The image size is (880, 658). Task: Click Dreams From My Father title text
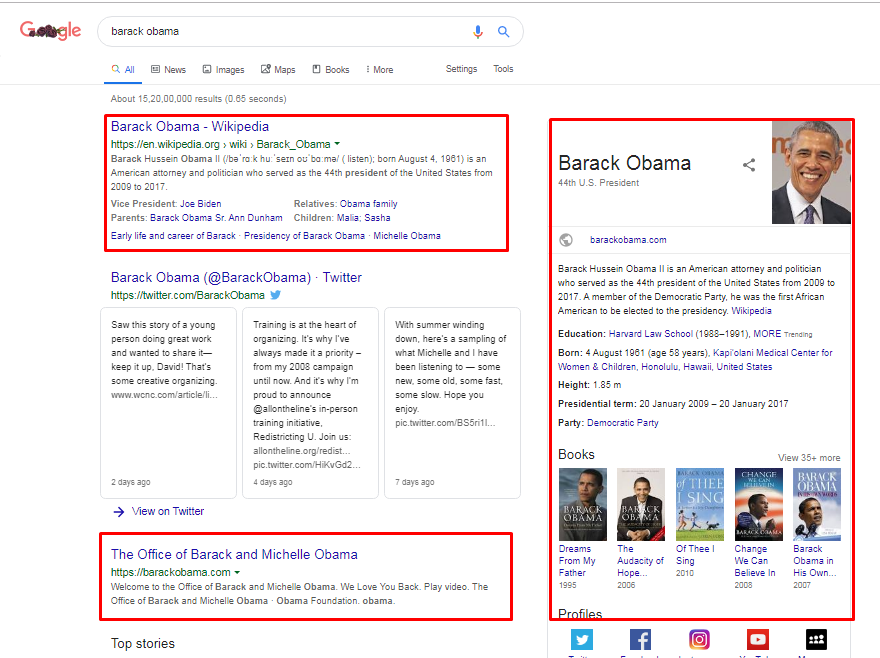577,561
